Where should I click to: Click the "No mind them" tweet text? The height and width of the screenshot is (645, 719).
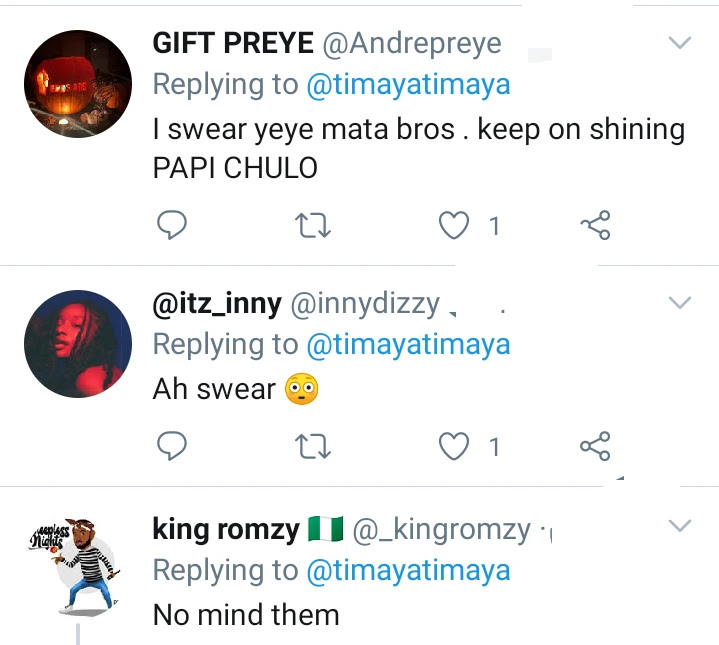pos(246,614)
